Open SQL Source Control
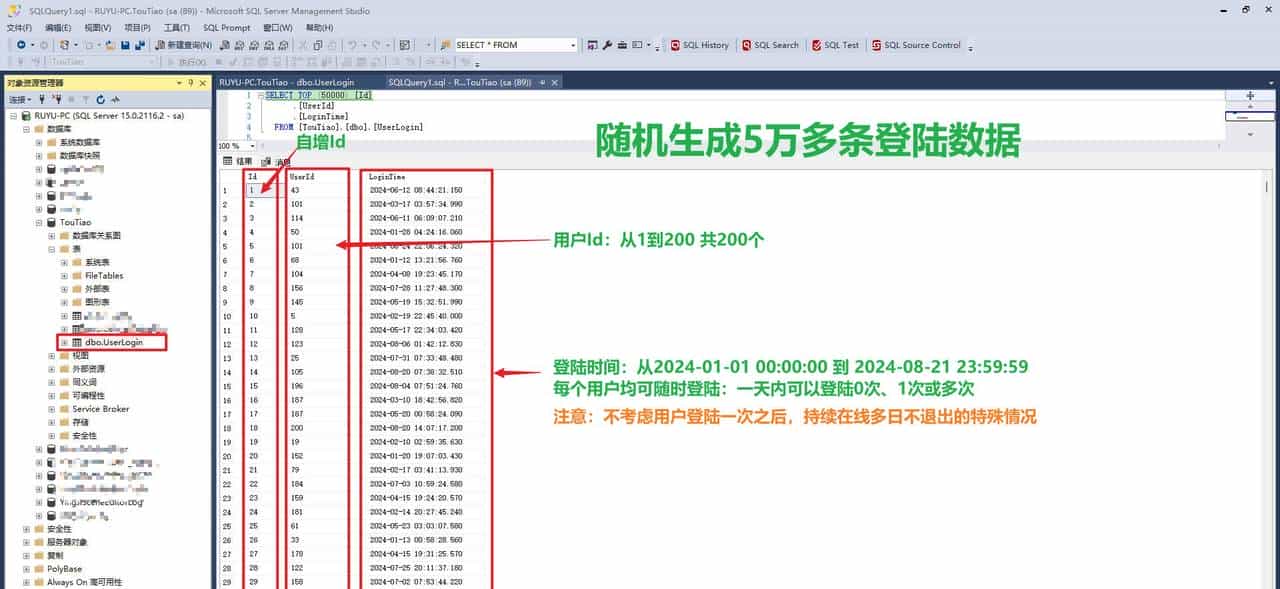 point(917,45)
